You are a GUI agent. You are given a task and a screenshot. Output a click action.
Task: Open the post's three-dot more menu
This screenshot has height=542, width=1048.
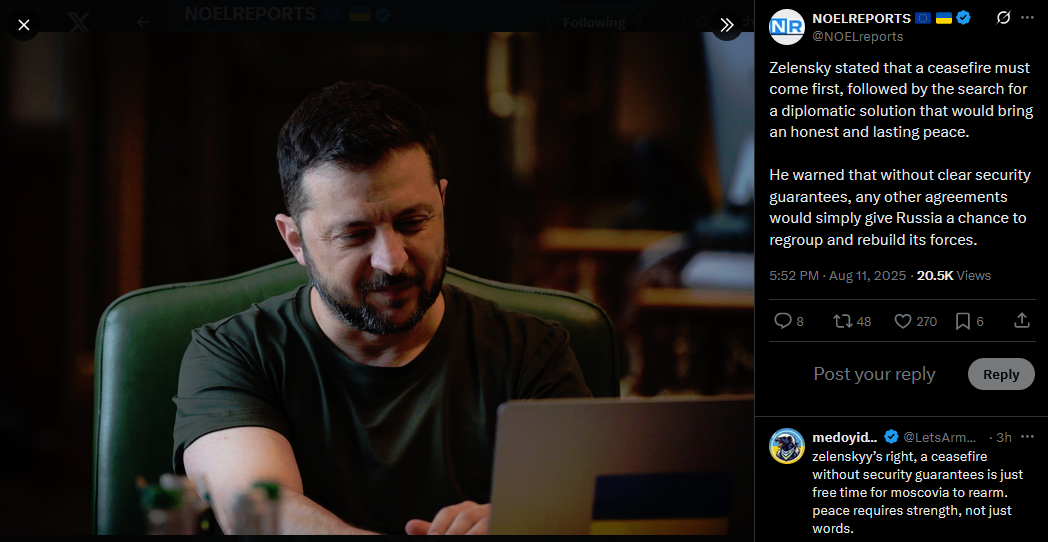click(x=1027, y=18)
